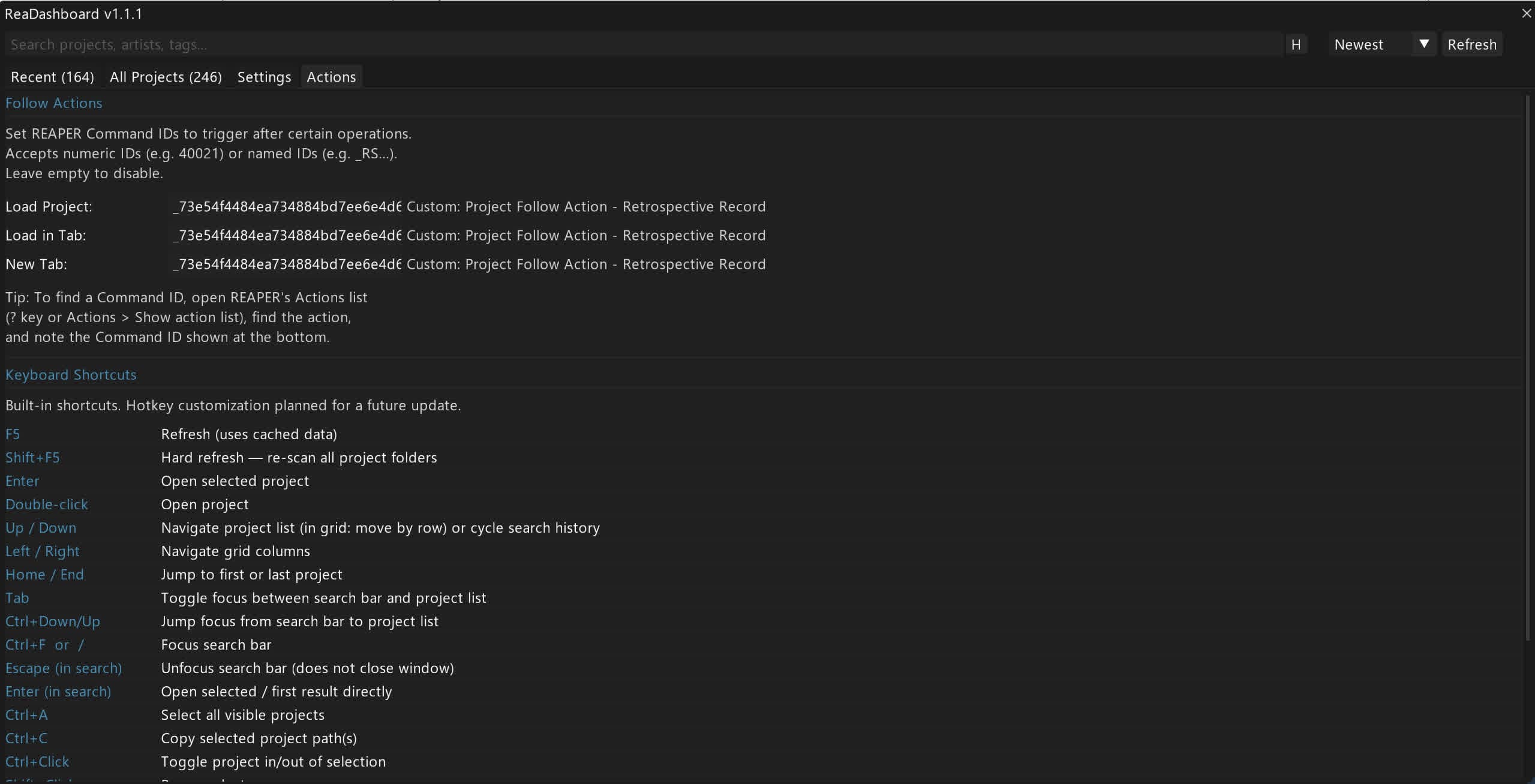Click 'Copy selected project path(s)' description

259,738
